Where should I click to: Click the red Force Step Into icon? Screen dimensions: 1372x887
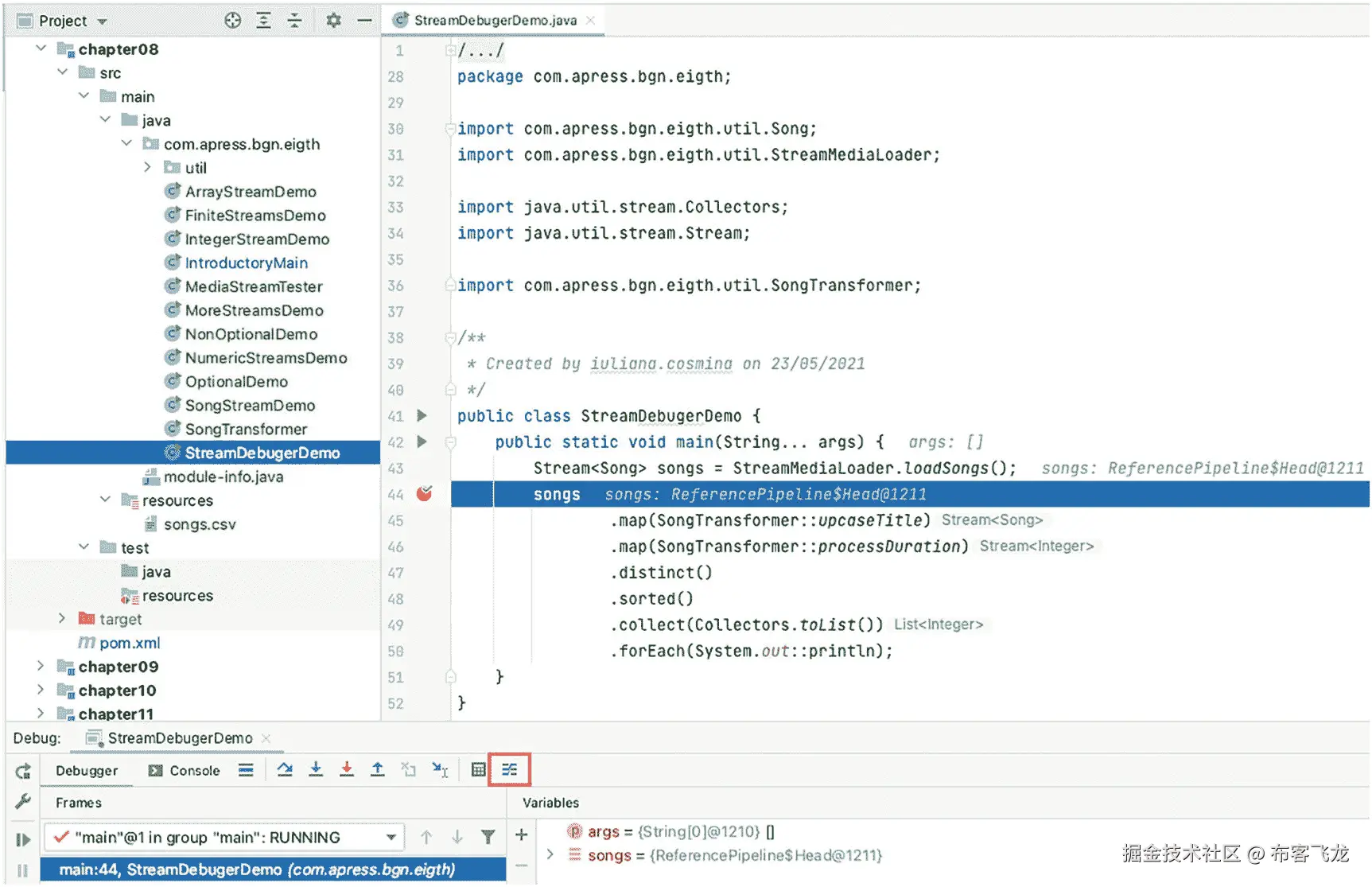[347, 769]
